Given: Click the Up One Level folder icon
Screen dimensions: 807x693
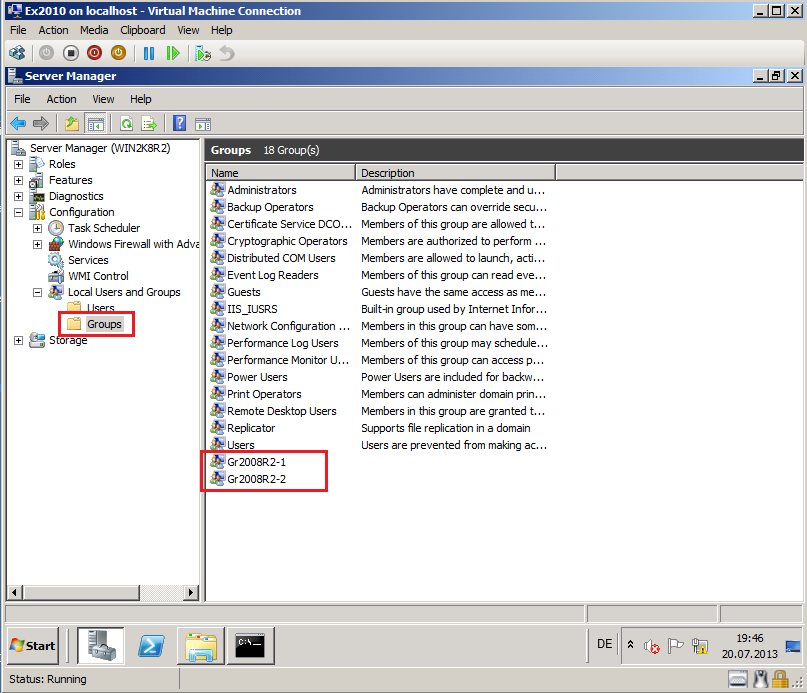Looking at the screenshot, I should click(x=71, y=124).
